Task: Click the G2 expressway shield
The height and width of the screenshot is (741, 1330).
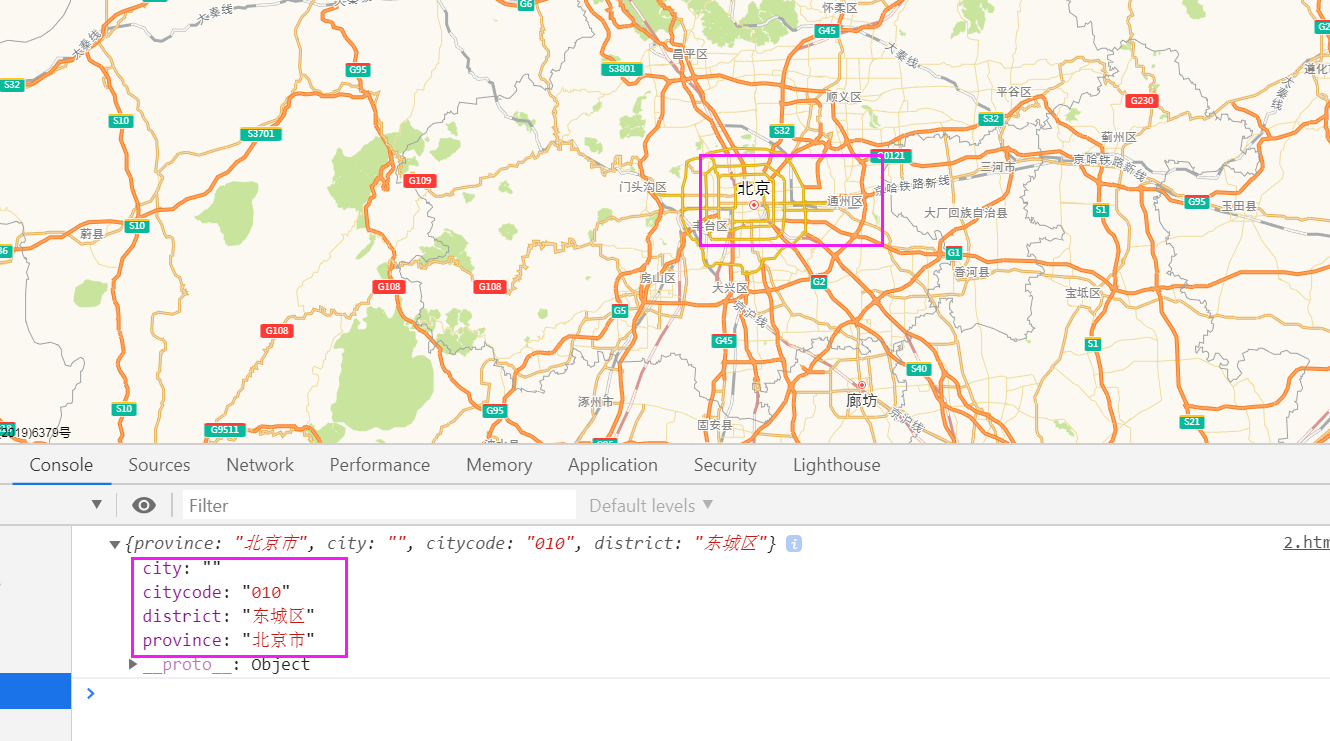Action: tap(819, 282)
